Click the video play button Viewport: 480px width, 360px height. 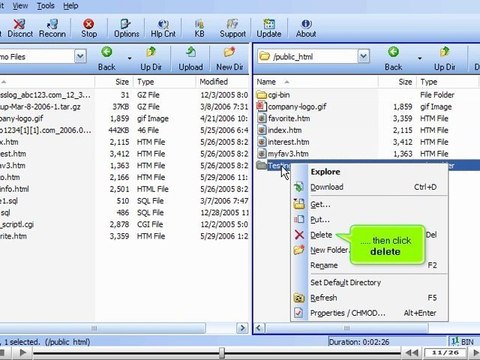click(23, 353)
